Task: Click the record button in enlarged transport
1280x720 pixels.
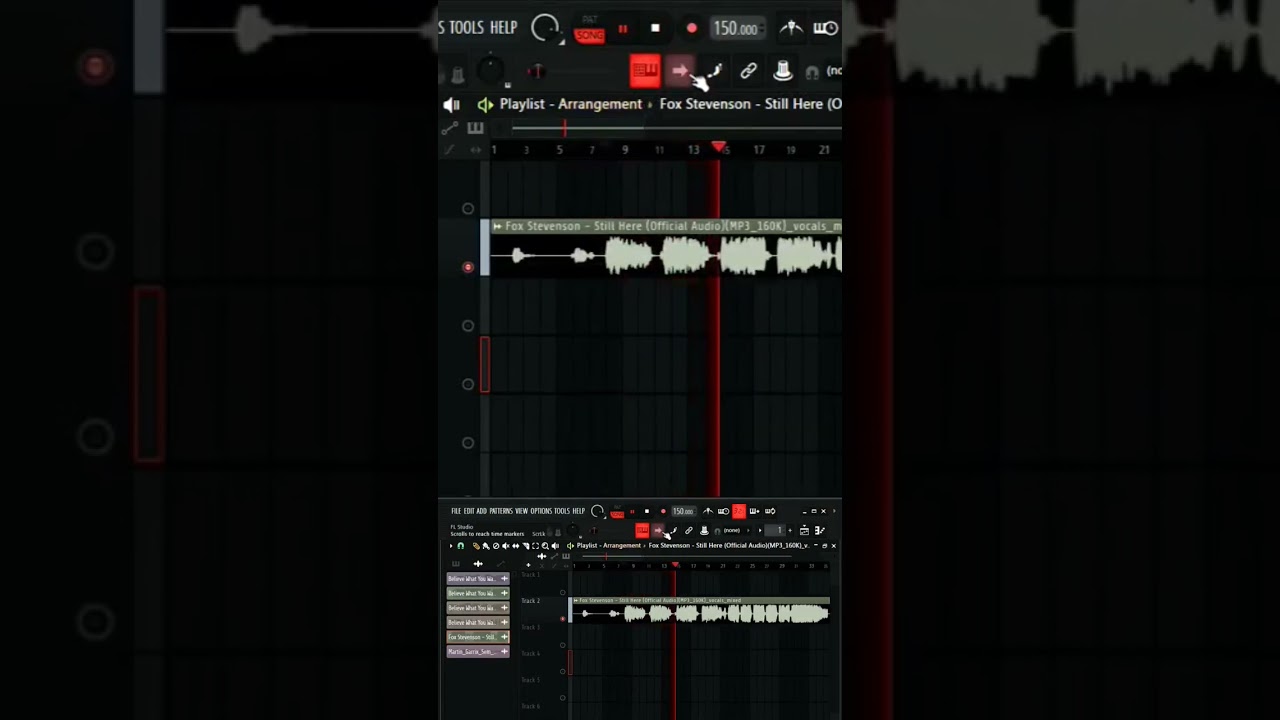Action: (691, 29)
